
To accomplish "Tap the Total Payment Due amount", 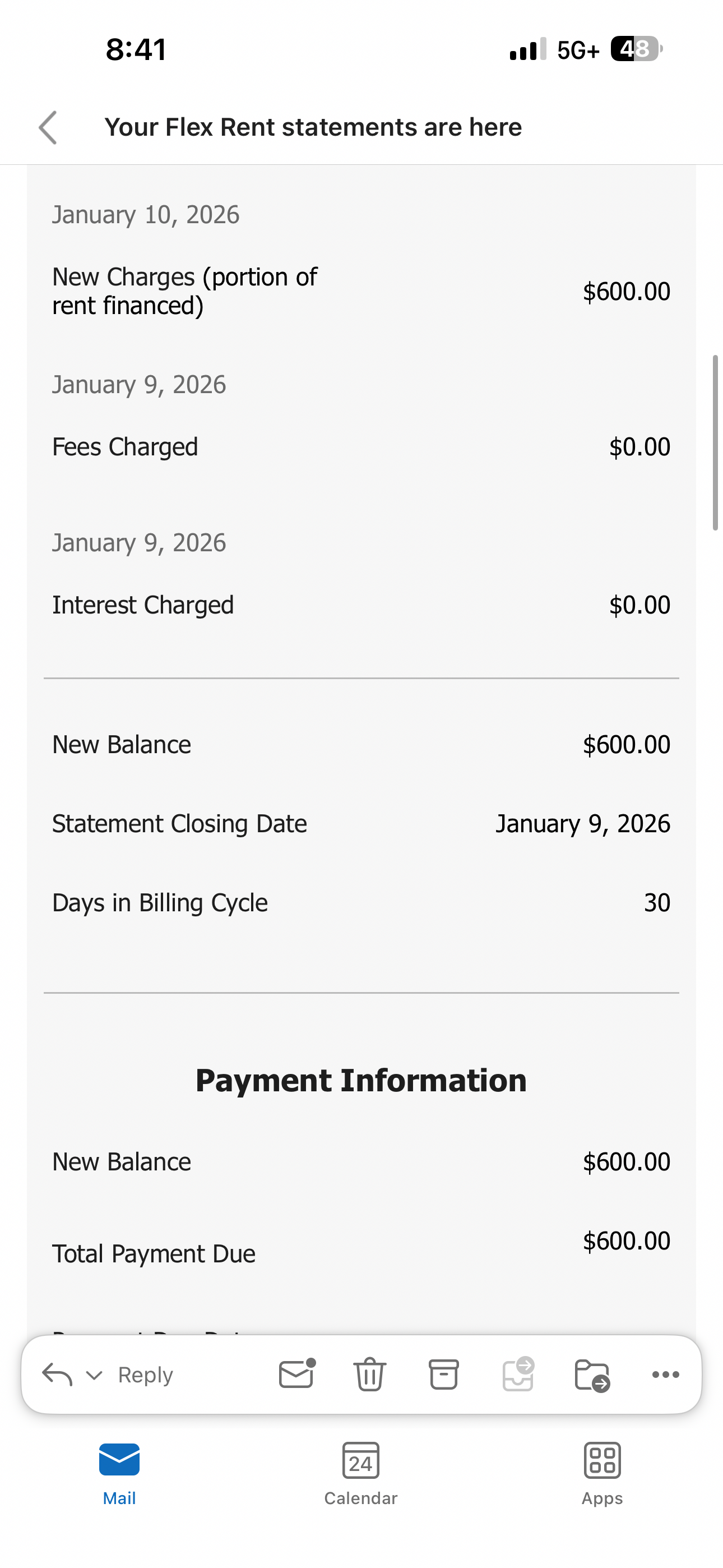I will (626, 1241).
